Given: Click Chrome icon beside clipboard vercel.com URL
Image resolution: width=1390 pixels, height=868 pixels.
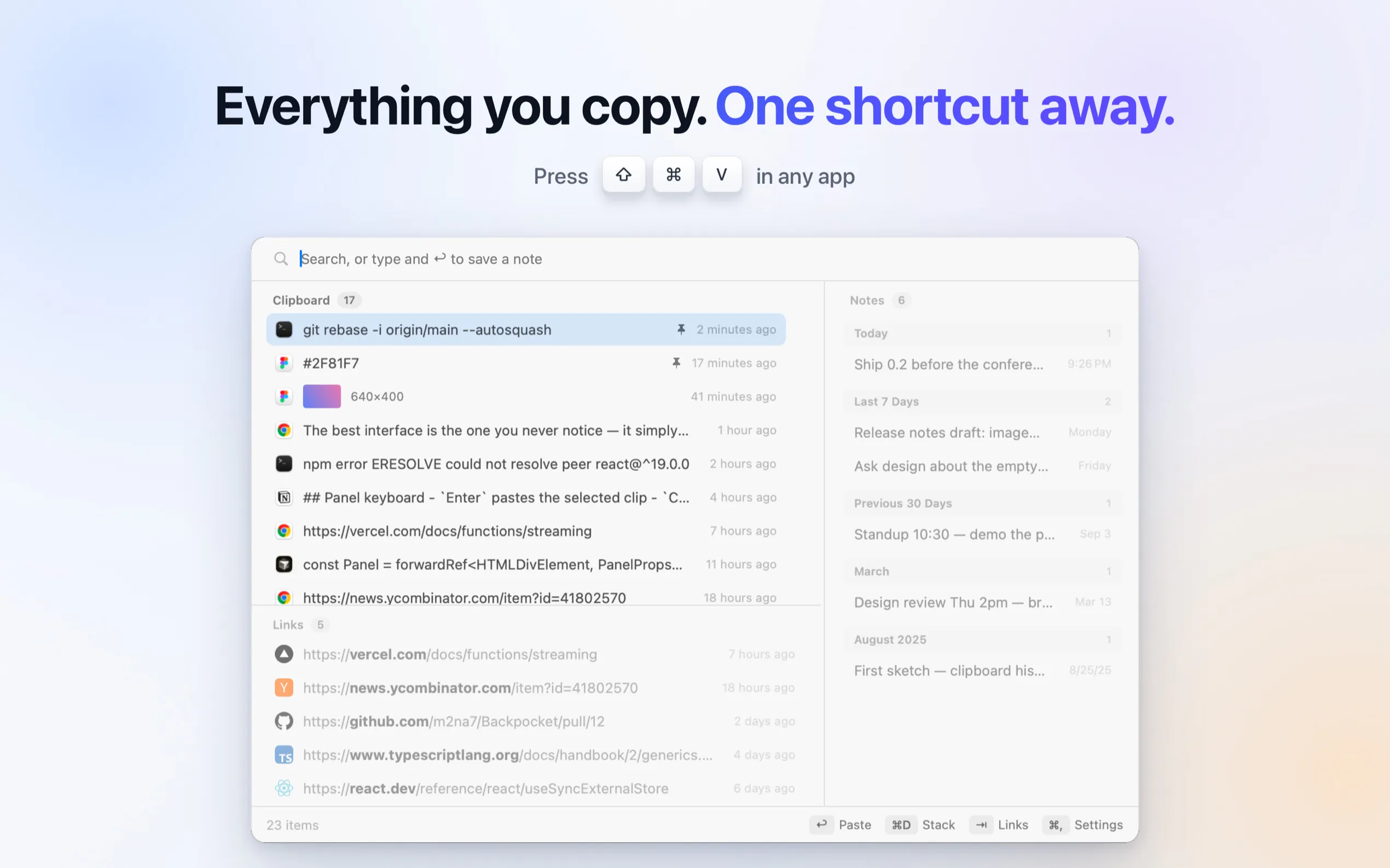Looking at the screenshot, I should tap(283, 531).
